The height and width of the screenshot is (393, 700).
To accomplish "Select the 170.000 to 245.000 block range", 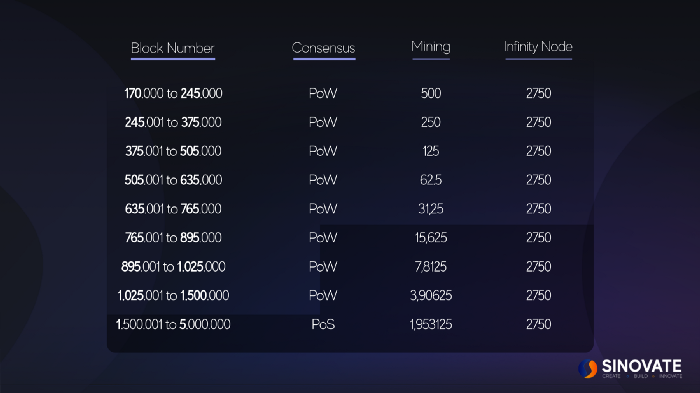I will click(x=173, y=93).
